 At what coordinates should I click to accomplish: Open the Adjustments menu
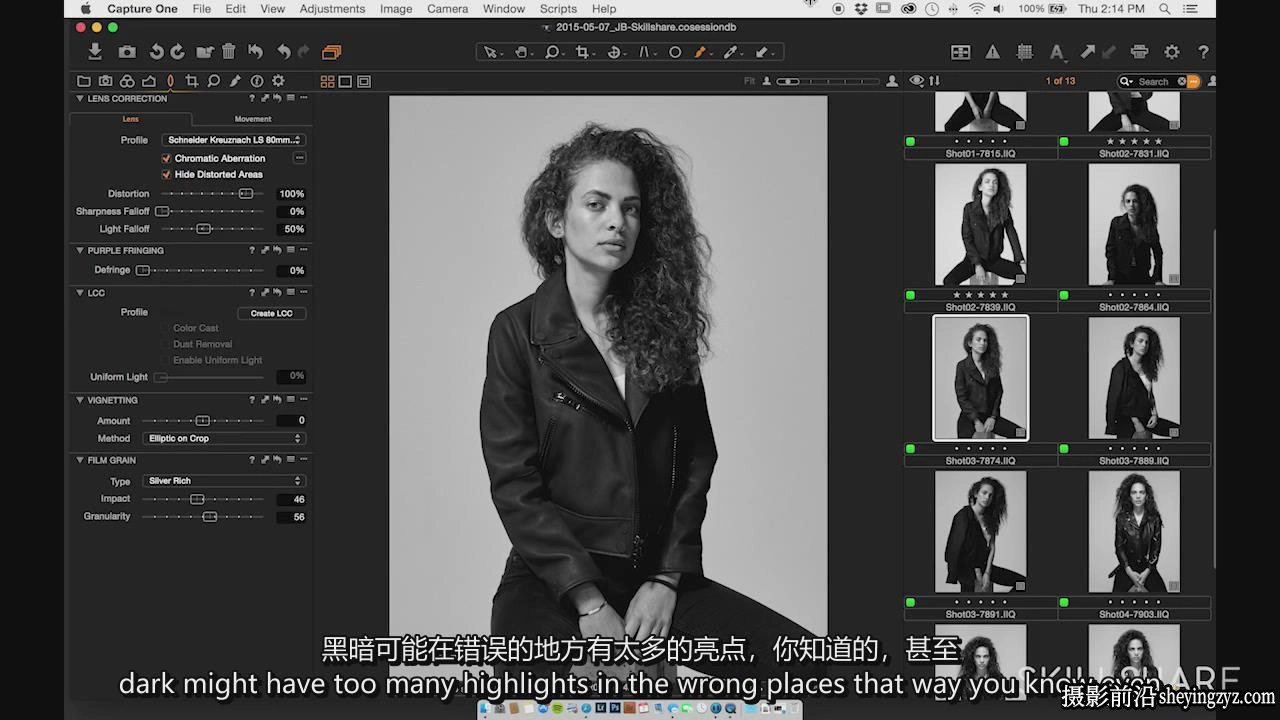332,9
